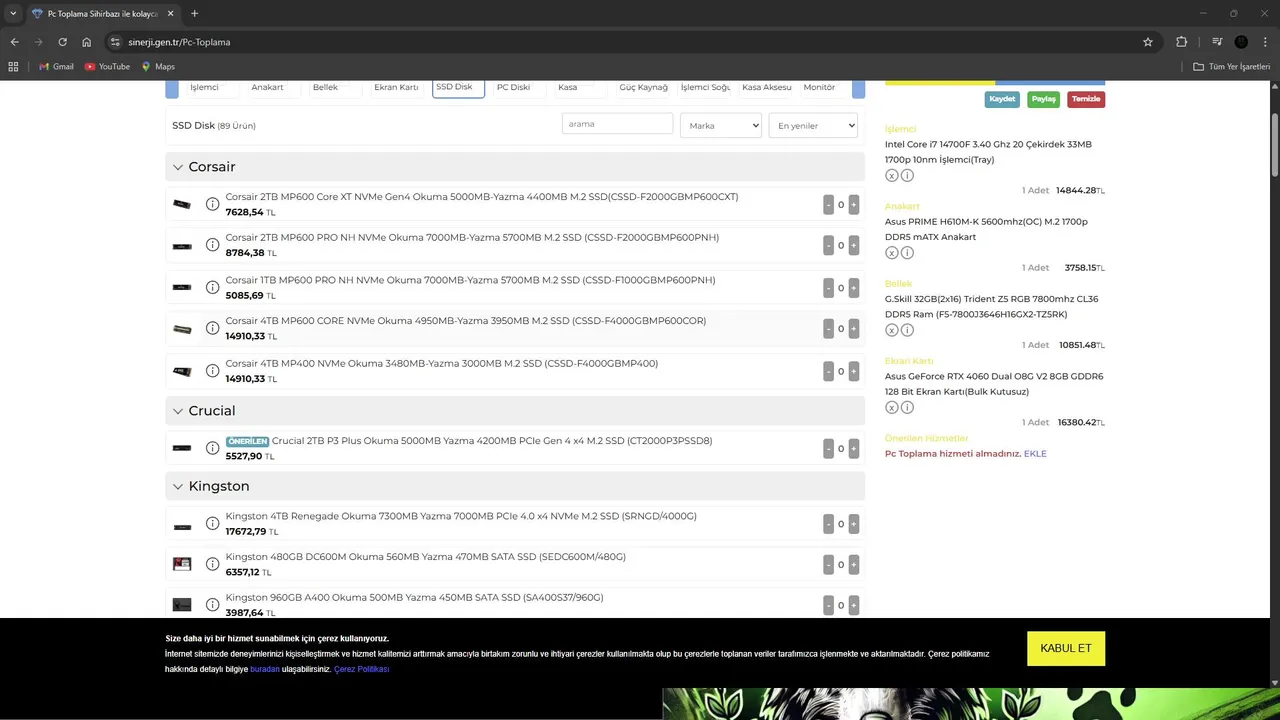The image size is (1280, 720).
Task: Open info for Corsair 4TB MP600 CORE
Action: pyautogui.click(x=212, y=328)
